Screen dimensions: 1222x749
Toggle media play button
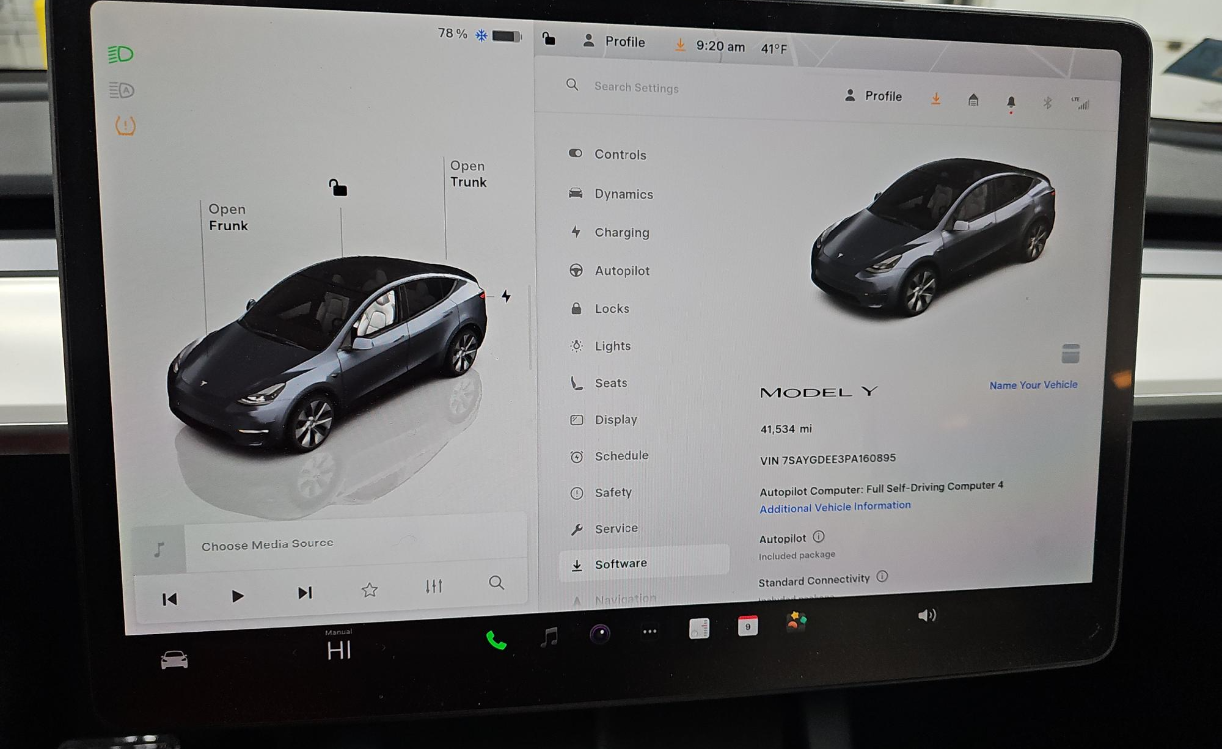point(237,596)
